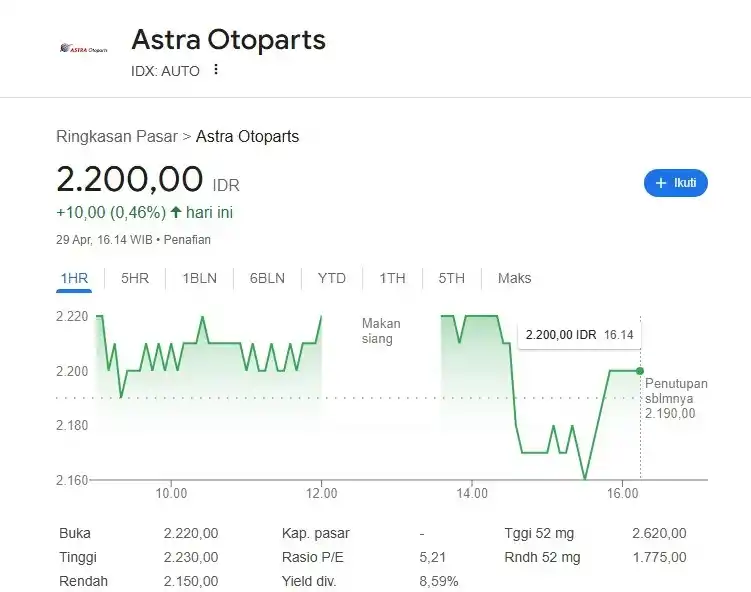Image resolution: width=751 pixels, height=592 pixels.
Task: Open the three-dot more options menu
Action: coord(216,70)
